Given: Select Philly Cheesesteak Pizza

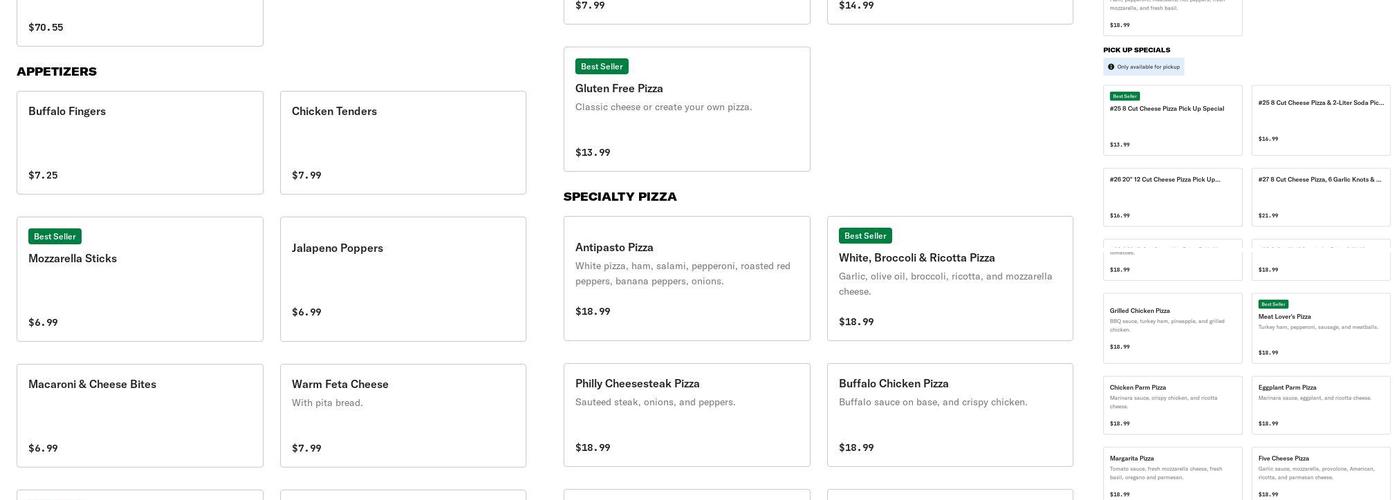Looking at the screenshot, I should (x=686, y=414).
